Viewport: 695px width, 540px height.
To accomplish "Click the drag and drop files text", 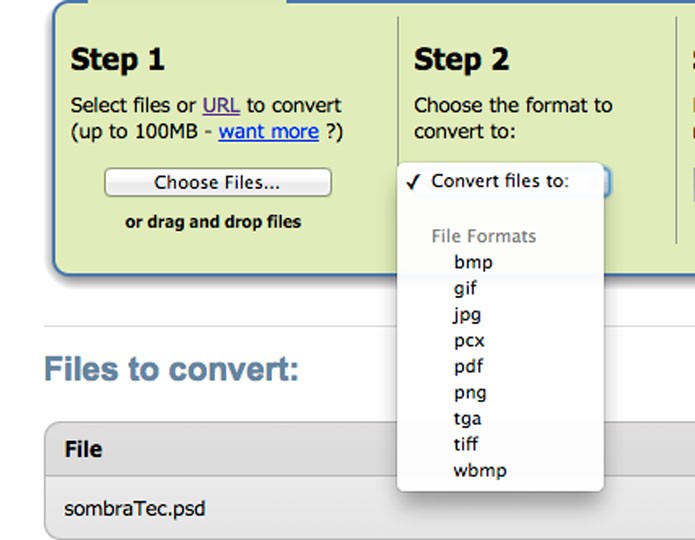I will click(x=213, y=222).
